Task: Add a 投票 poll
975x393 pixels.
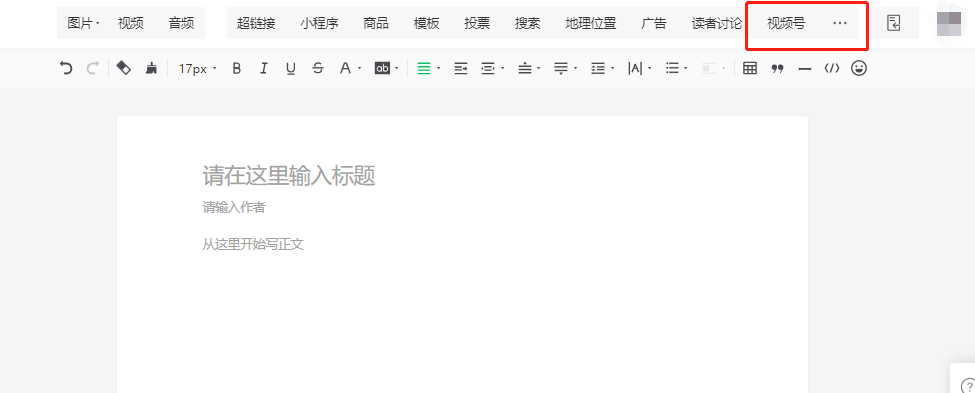Action: (477, 24)
